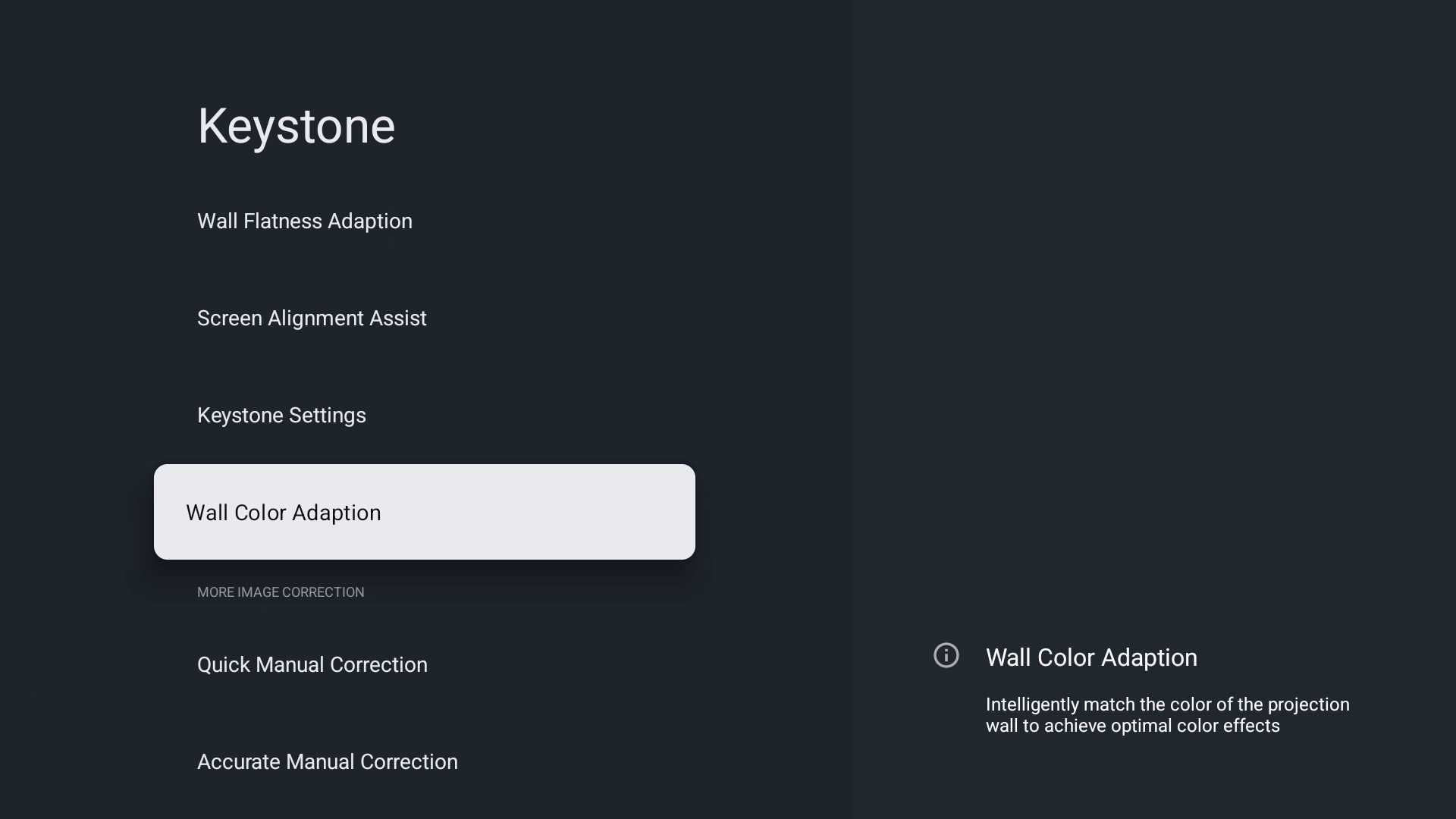Select Screen Alignment Assist
Viewport: 1456px width, 819px height.
point(425,318)
